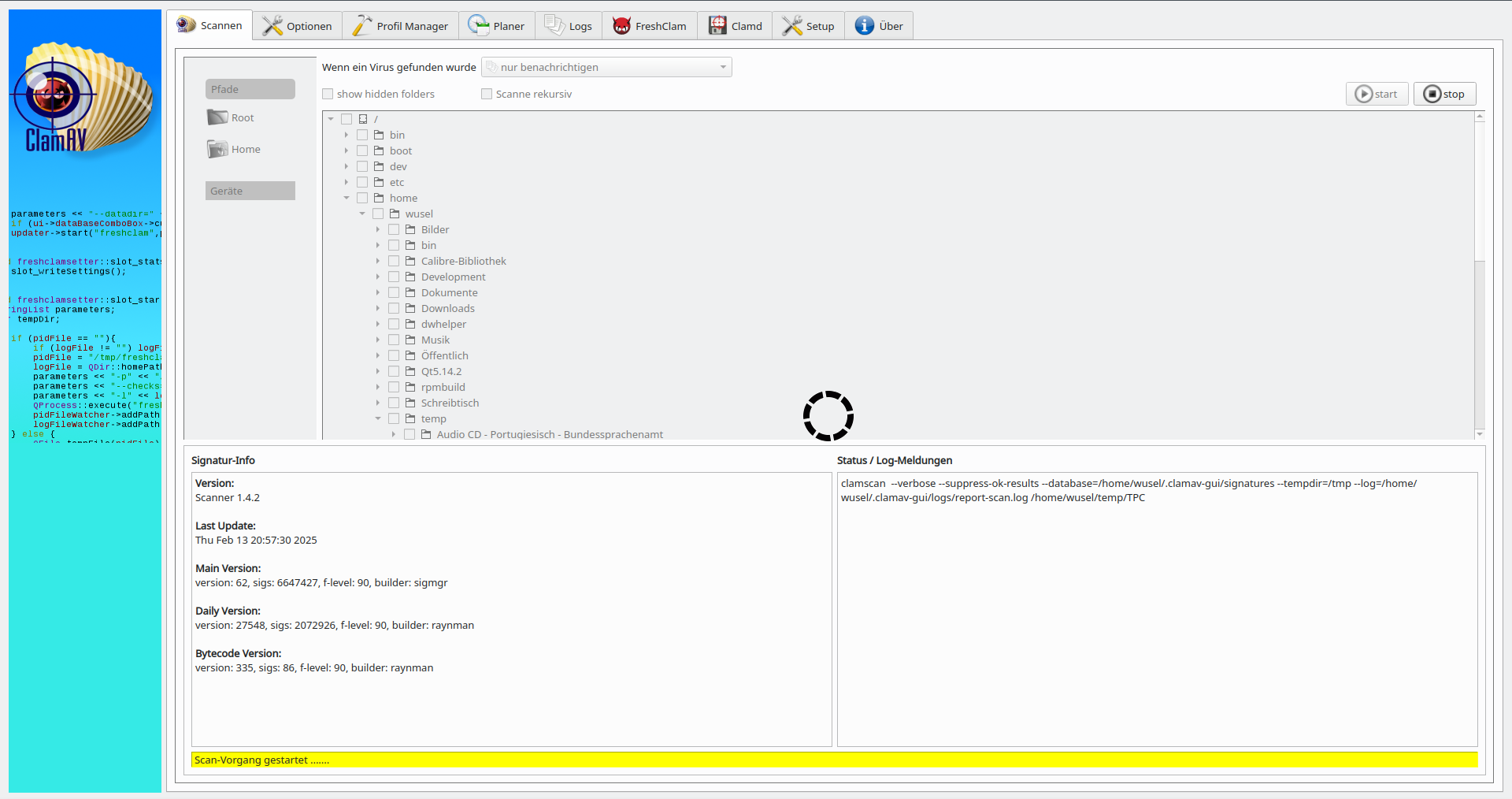1512x799 pixels.
Task: Click the Qt5.14.2 folder icon
Action: click(410, 371)
